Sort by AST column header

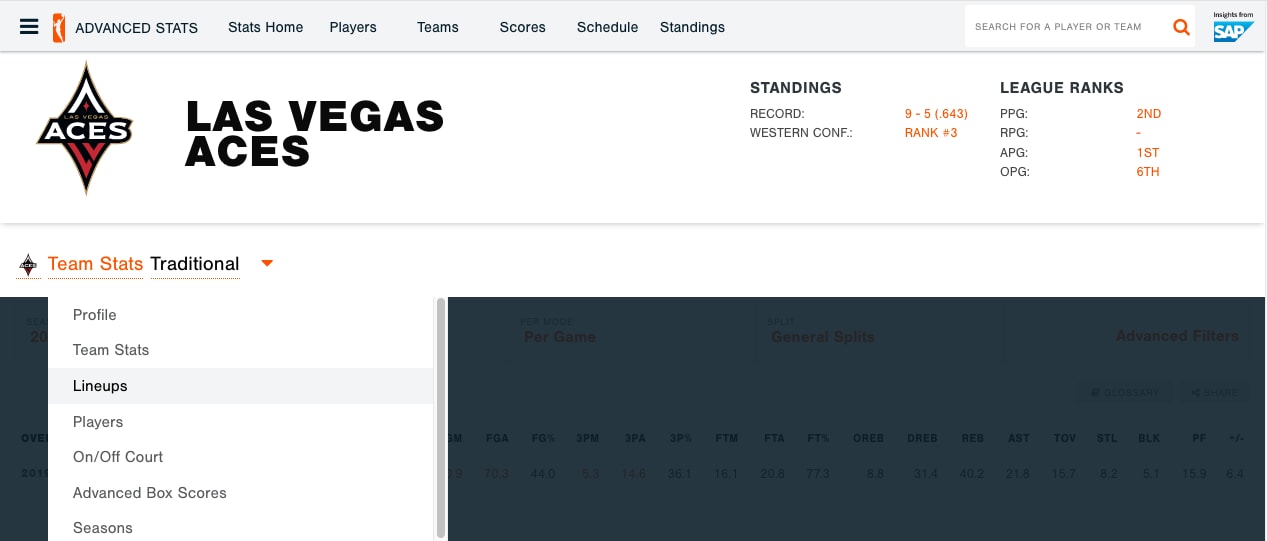[x=1019, y=438]
